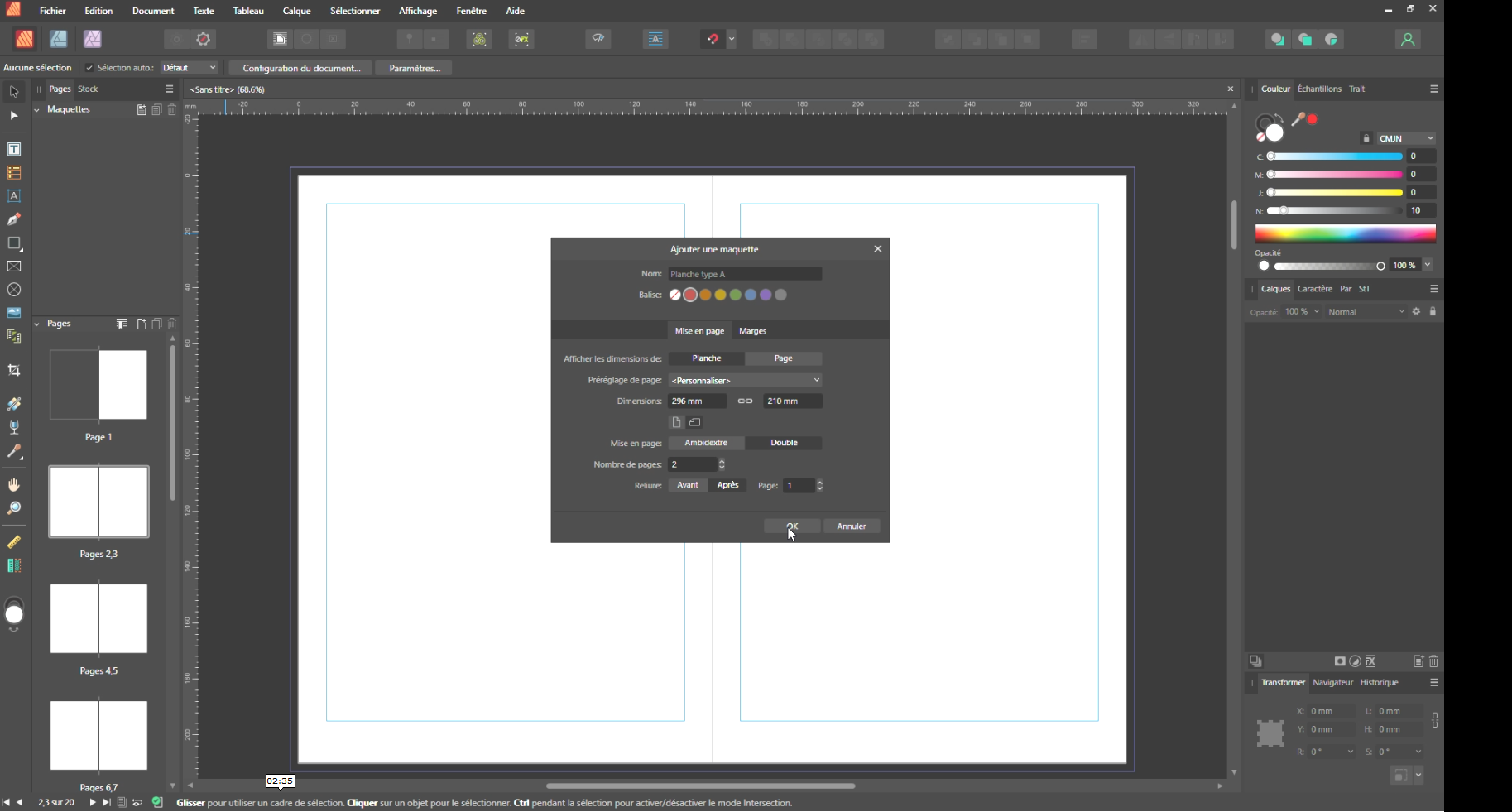1512x812 pixels.
Task: Click the Annuler button
Action: tap(851, 526)
